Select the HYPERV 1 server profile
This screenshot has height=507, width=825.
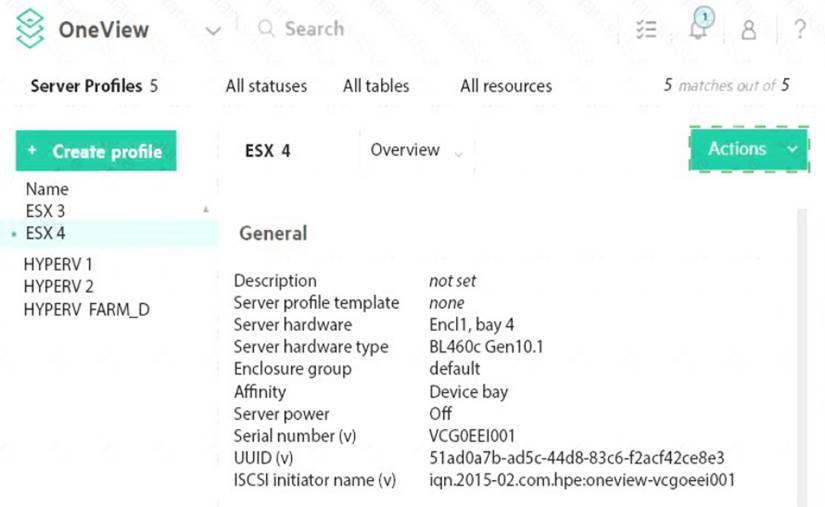58,265
